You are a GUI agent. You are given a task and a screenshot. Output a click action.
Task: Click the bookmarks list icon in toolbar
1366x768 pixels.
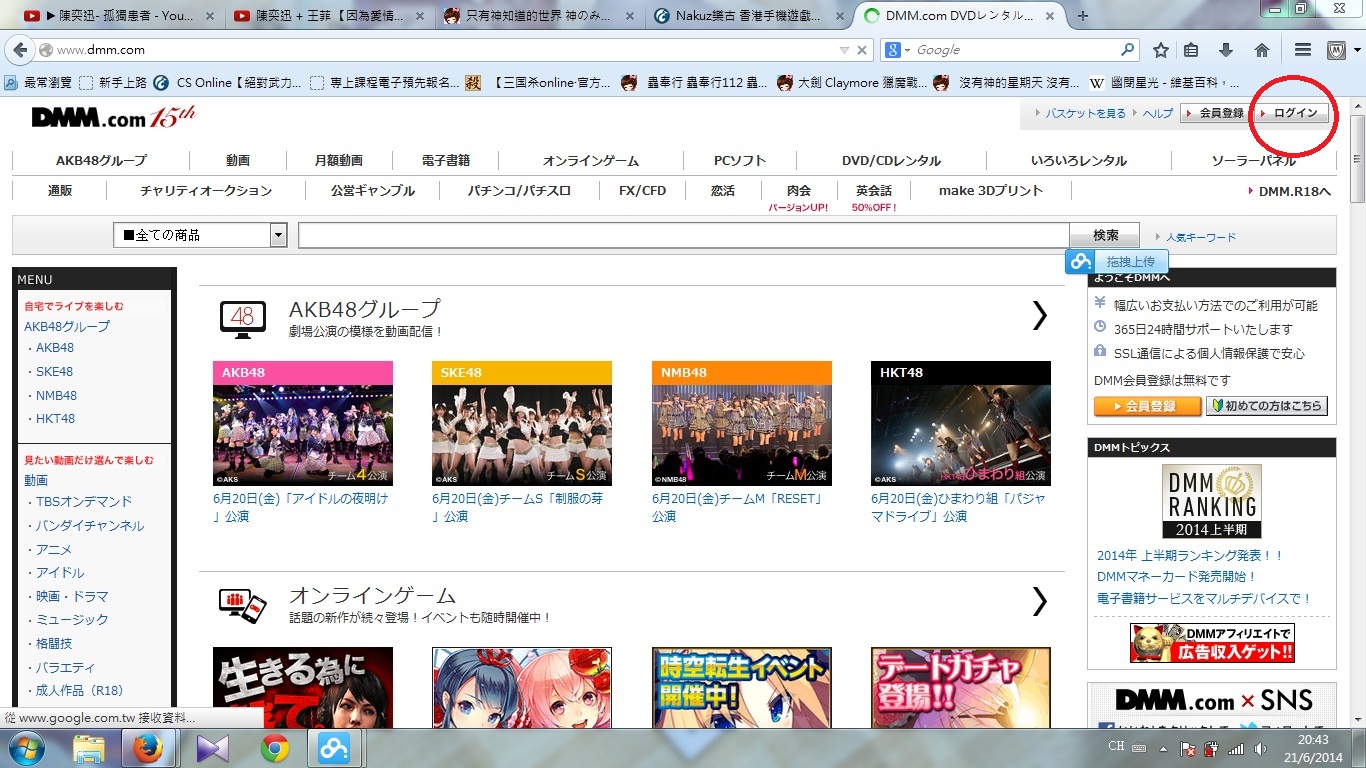point(1191,50)
